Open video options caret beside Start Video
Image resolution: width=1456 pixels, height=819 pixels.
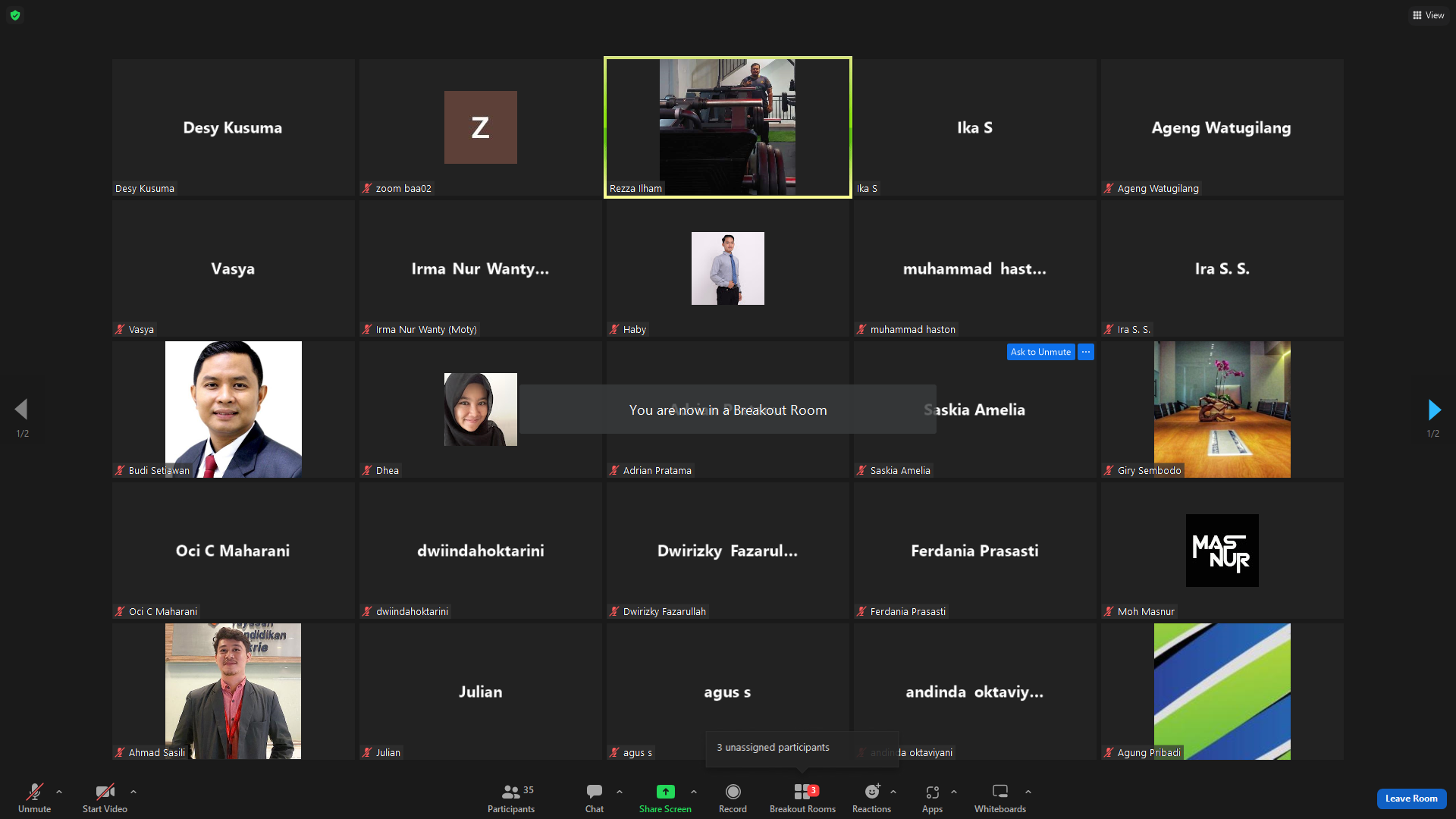[x=133, y=792]
